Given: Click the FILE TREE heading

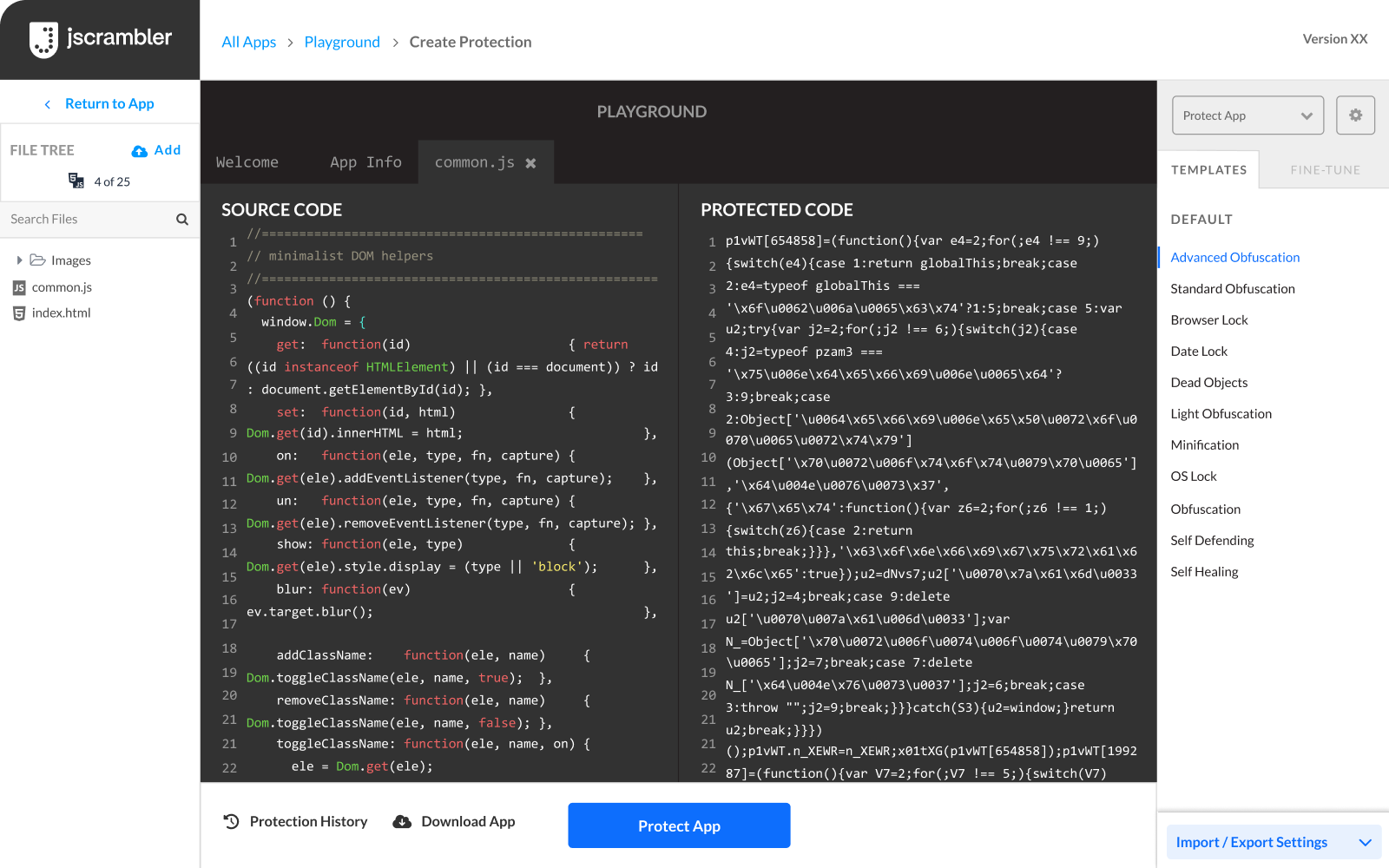Looking at the screenshot, I should (x=42, y=150).
